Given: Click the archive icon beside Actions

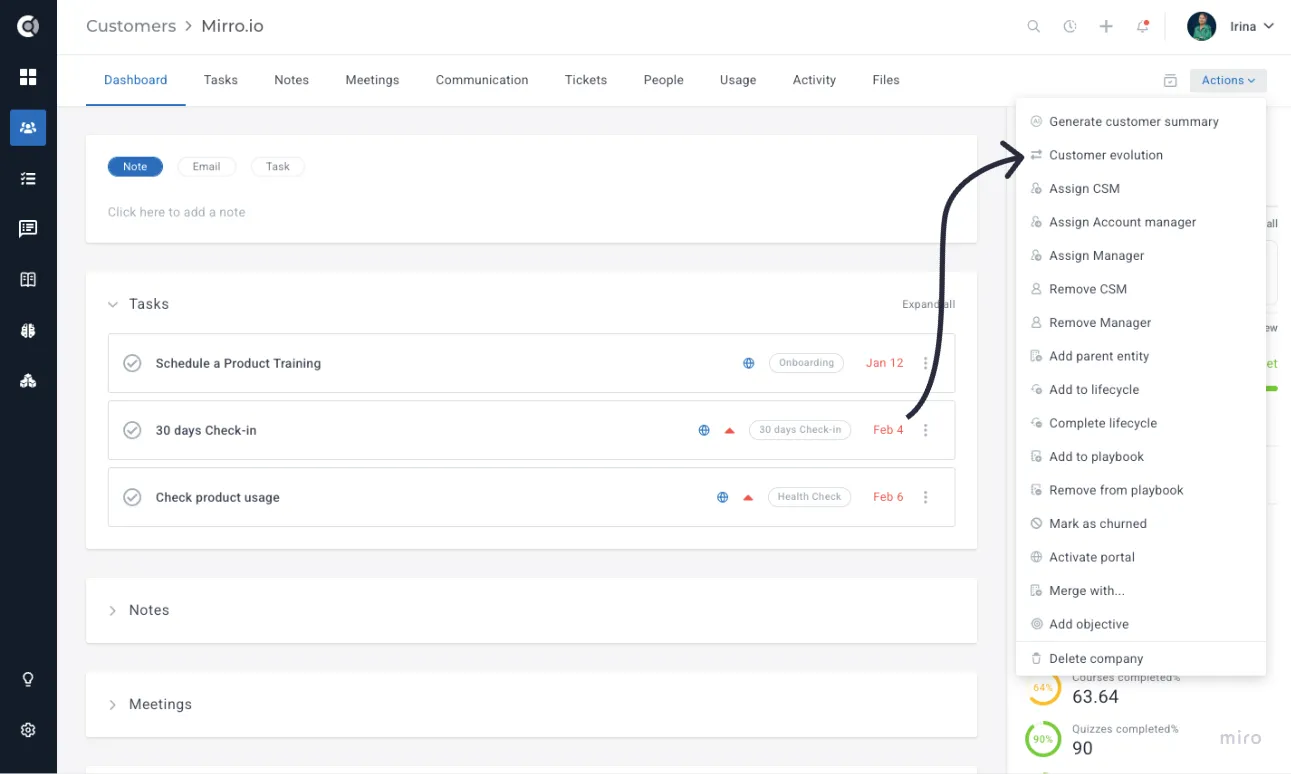Looking at the screenshot, I should click(1170, 81).
